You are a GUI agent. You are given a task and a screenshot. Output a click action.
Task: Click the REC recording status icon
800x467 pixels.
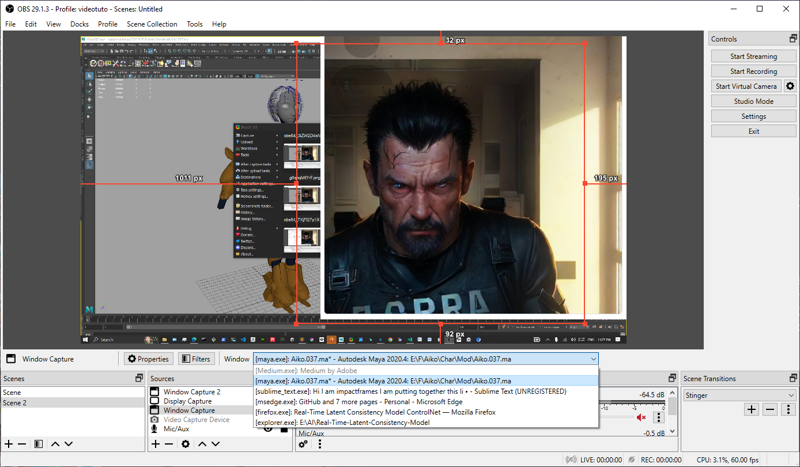tap(632, 460)
